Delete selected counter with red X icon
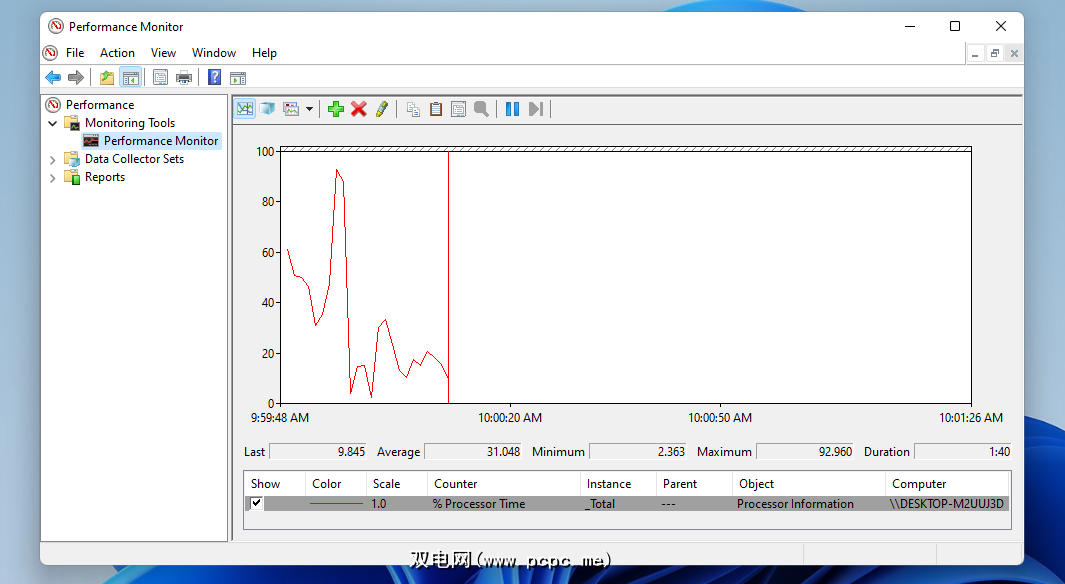Viewport: 1065px width, 584px height. [x=359, y=109]
